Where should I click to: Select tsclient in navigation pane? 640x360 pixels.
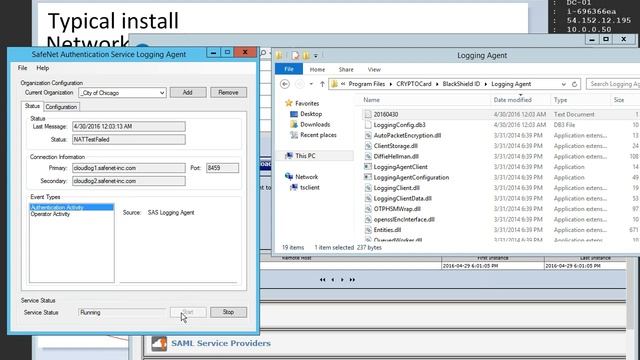309,187
